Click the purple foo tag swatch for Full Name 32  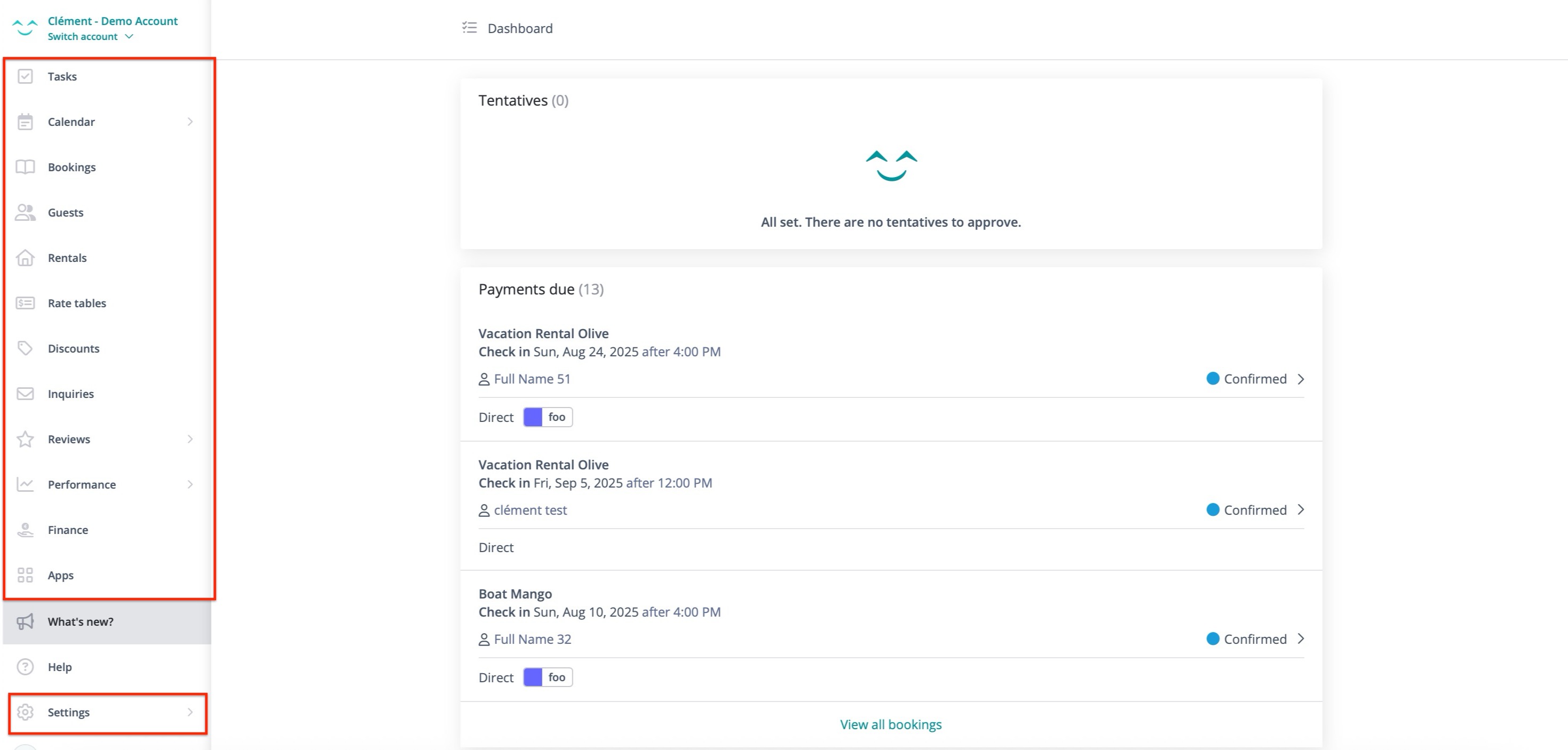tap(533, 677)
